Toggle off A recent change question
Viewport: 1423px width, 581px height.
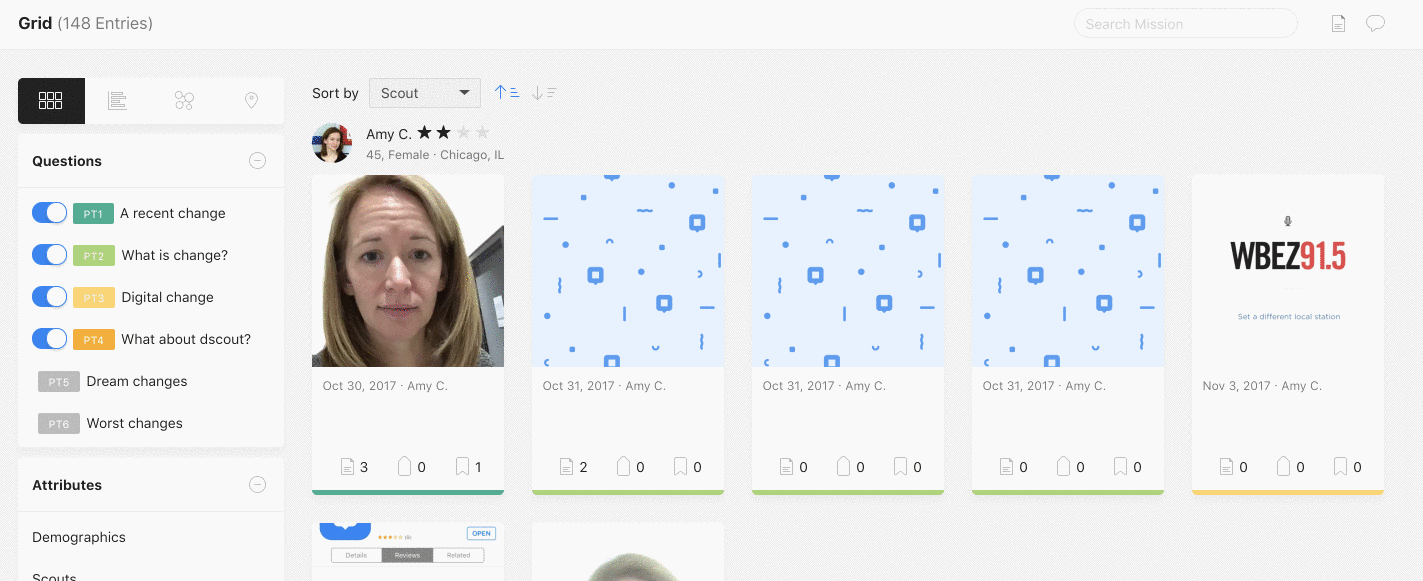click(x=49, y=213)
